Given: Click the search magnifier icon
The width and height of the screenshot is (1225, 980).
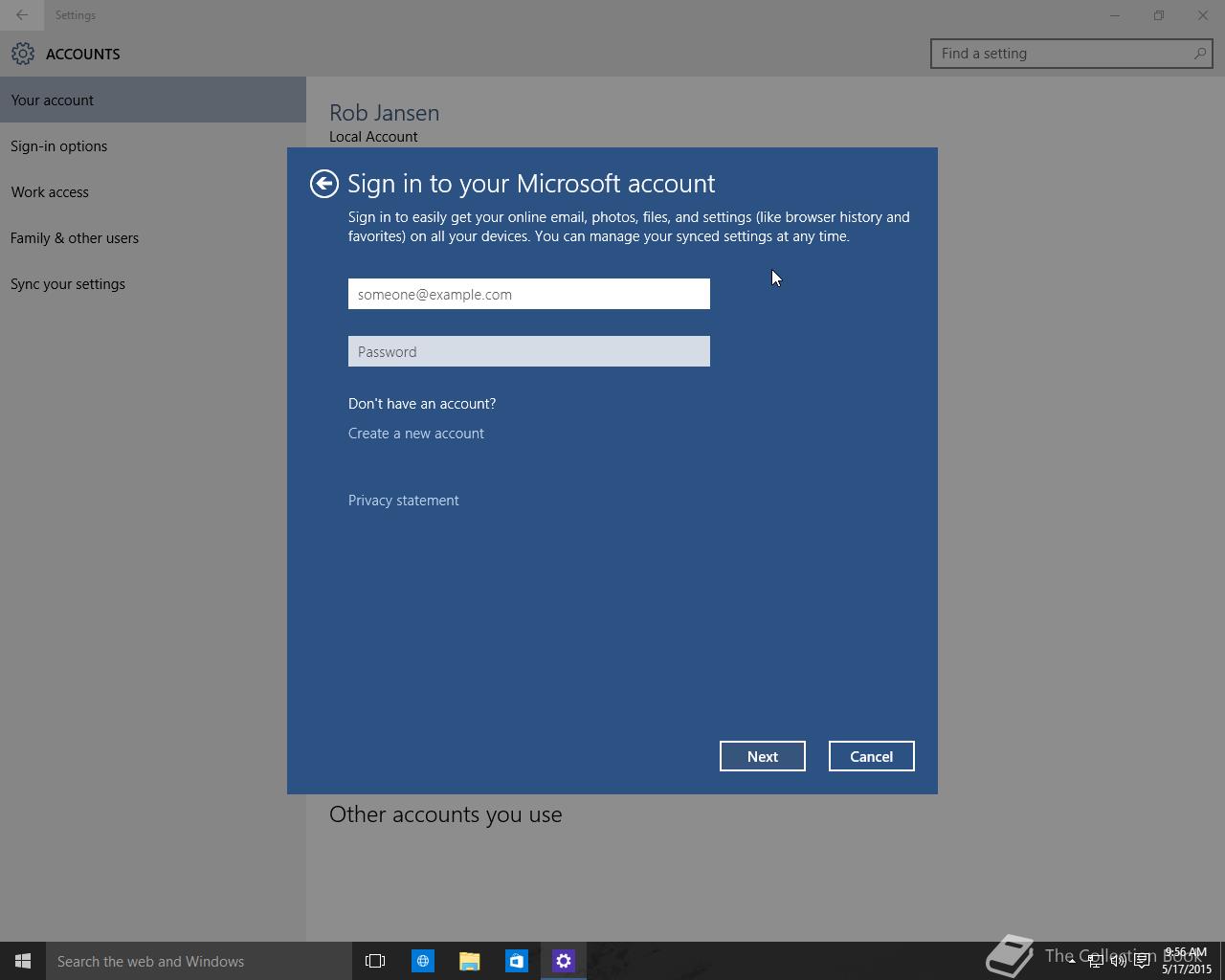Looking at the screenshot, I should pyautogui.click(x=1199, y=54).
